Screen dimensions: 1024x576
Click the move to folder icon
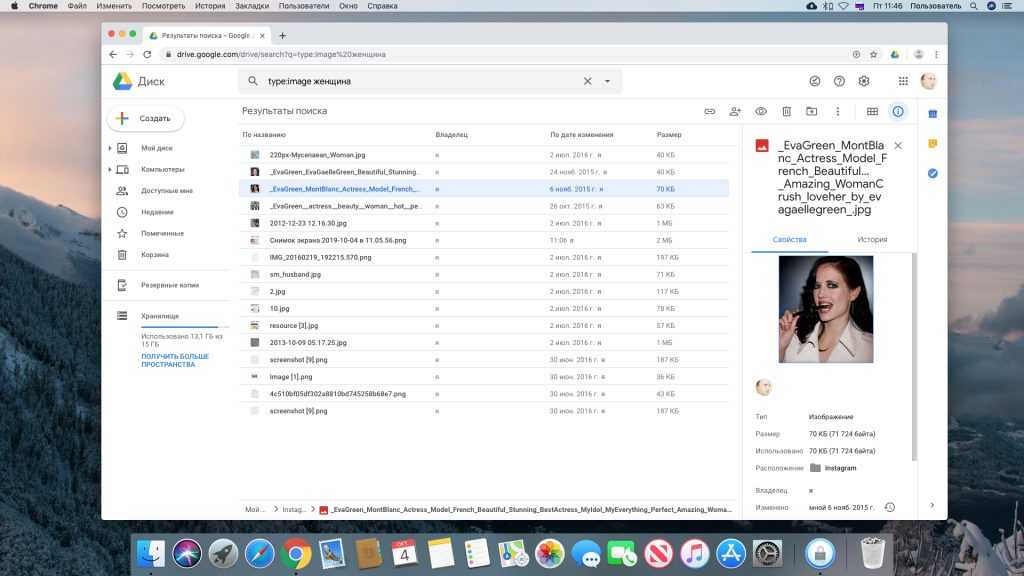(x=812, y=111)
